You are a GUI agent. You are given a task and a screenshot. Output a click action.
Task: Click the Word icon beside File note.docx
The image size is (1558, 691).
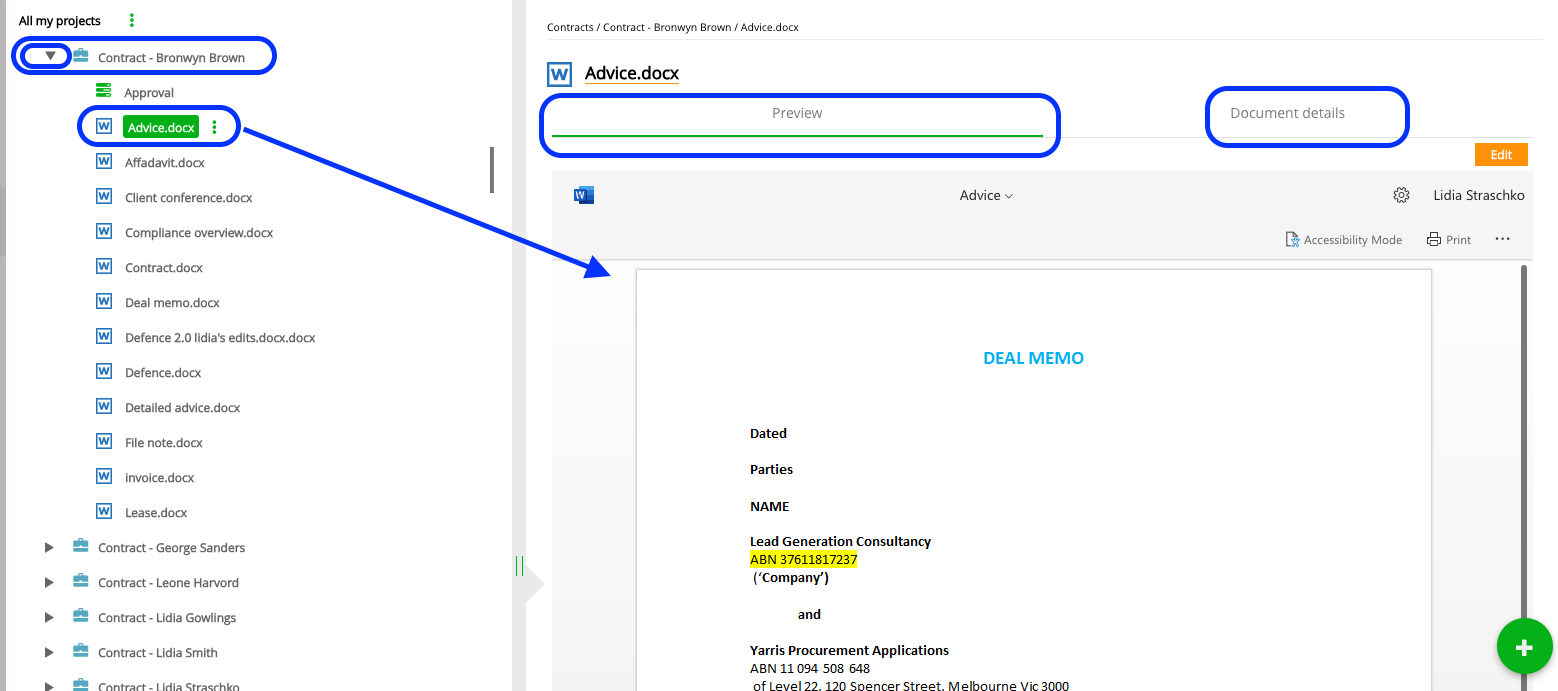pos(103,441)
